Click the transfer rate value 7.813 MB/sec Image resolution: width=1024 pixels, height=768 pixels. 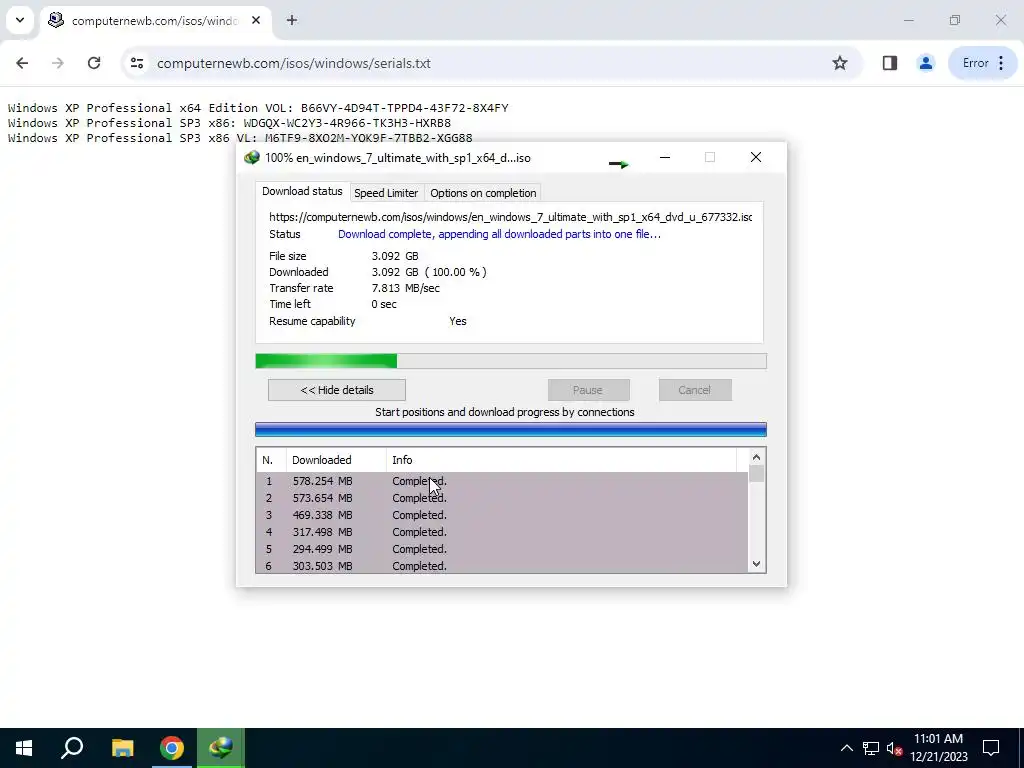(x=406, y=288)
